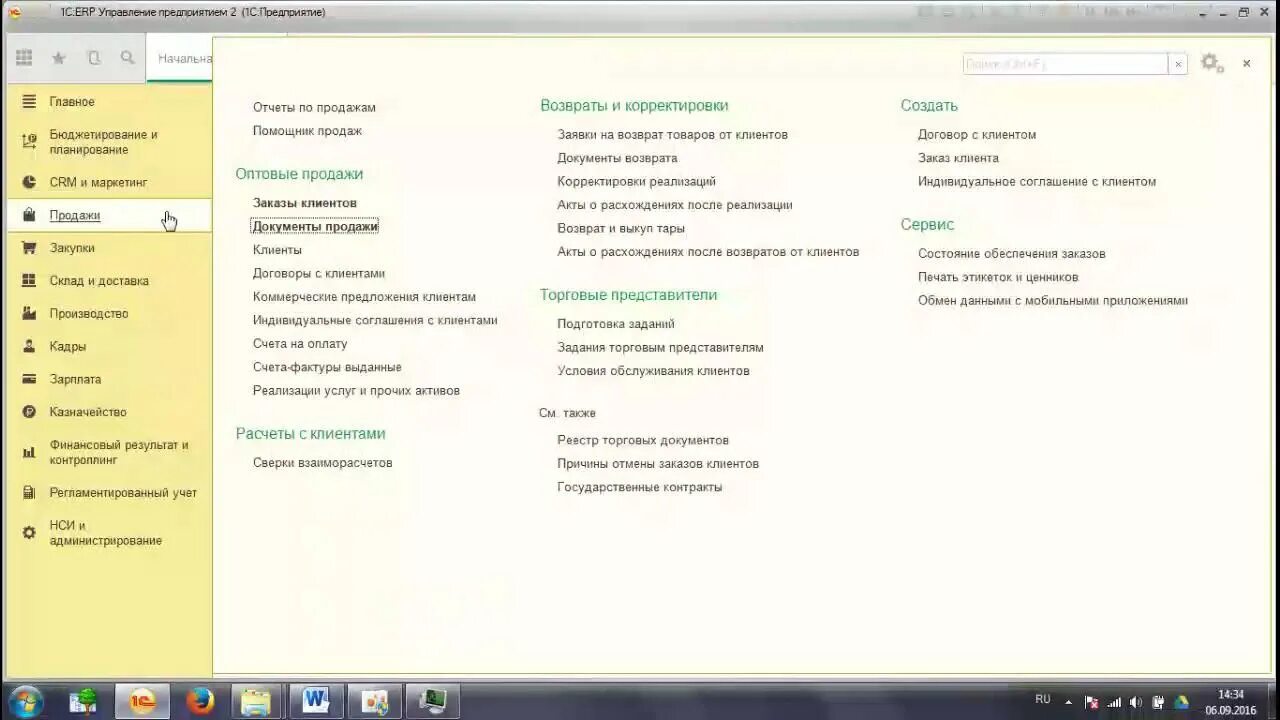Viewport: 1280px width, 720px height.
Task: Open Заявки на возврат товаров от клиентов
Action: pyautogui.click(x=672, y=135)
